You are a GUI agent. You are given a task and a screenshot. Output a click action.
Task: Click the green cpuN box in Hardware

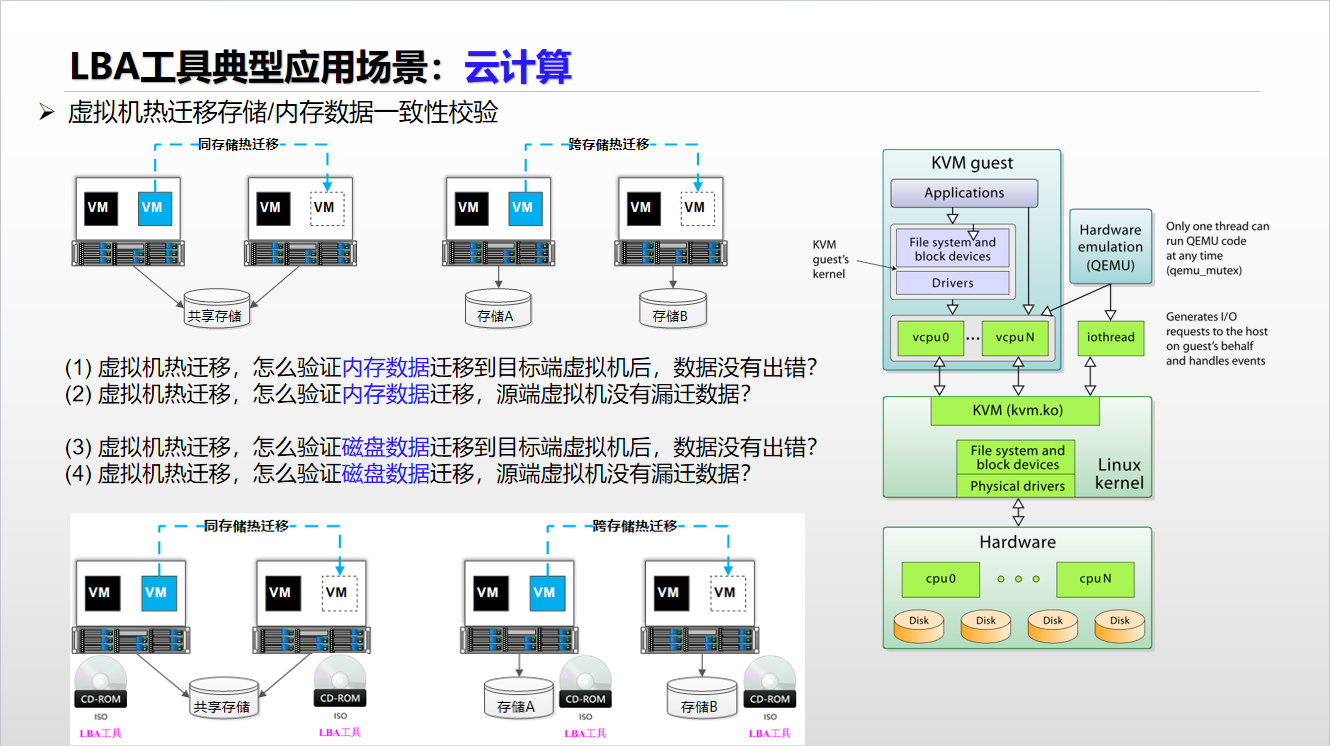click(1096, 578)
